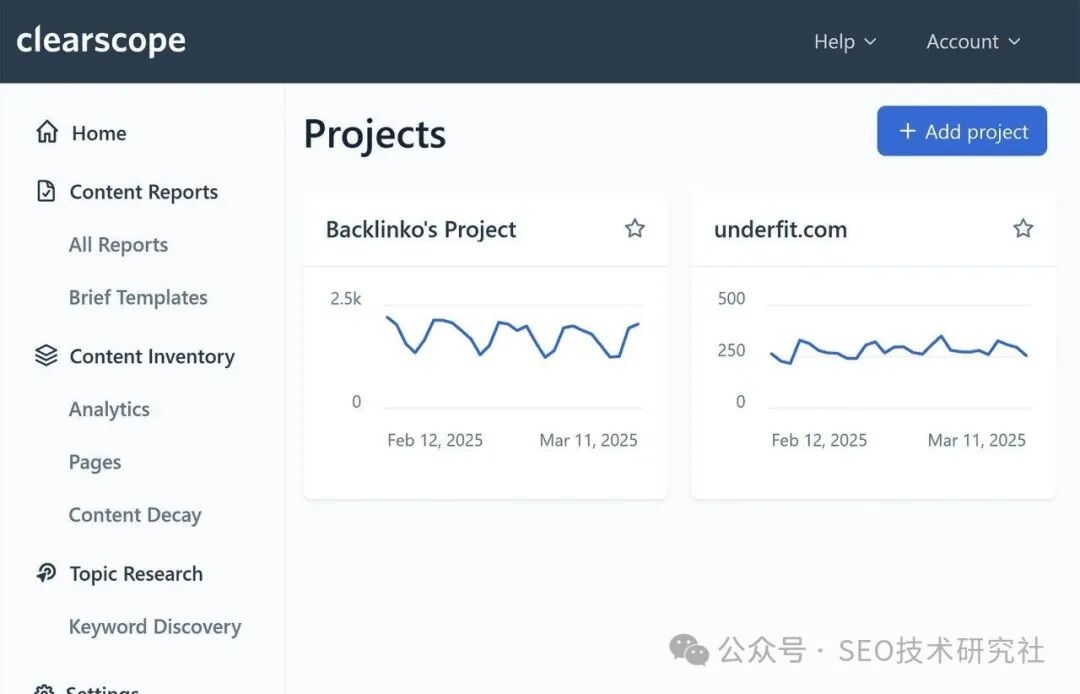Open All Reports
1080x694 pixels.
[x=118, y=244]
